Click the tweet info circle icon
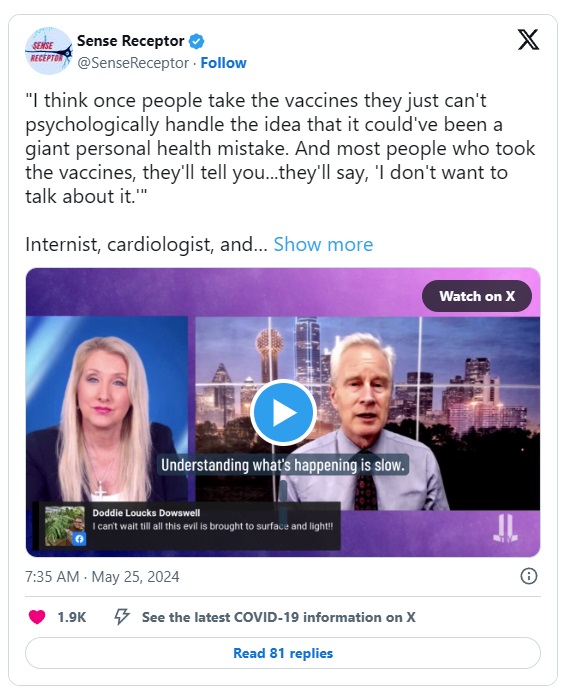Viewport: 566px width, 694px height. (x=529, y=576)
